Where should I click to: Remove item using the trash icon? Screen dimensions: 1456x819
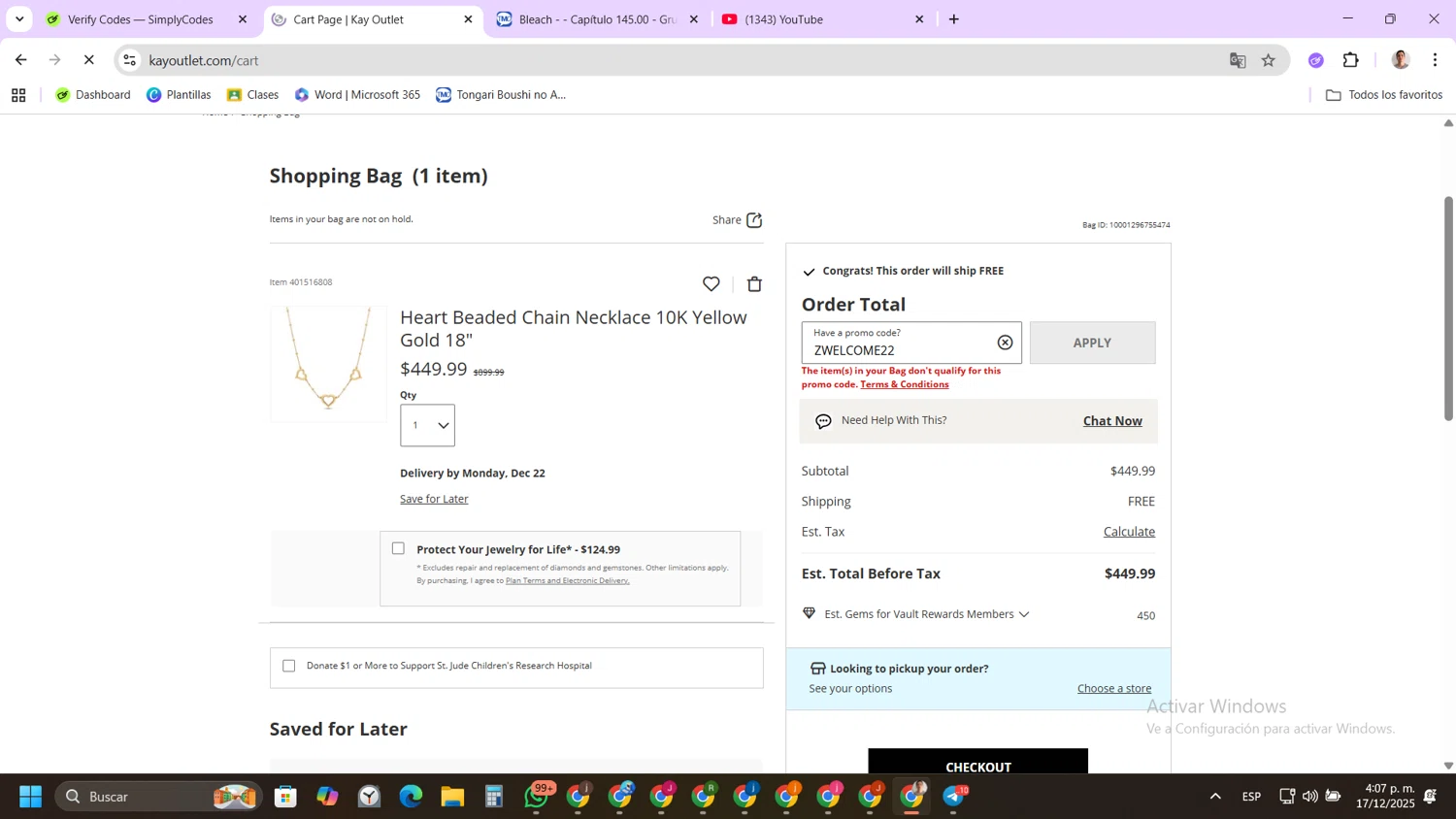tap(754, 283)
